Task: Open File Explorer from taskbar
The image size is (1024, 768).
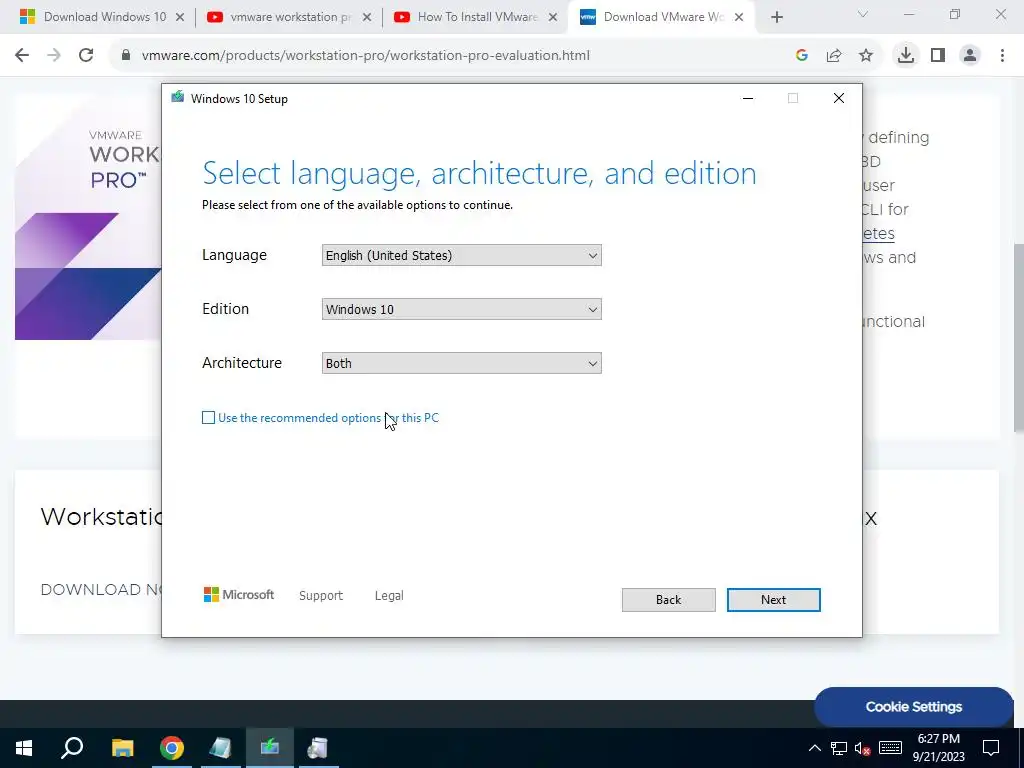Action: point(122,748)
